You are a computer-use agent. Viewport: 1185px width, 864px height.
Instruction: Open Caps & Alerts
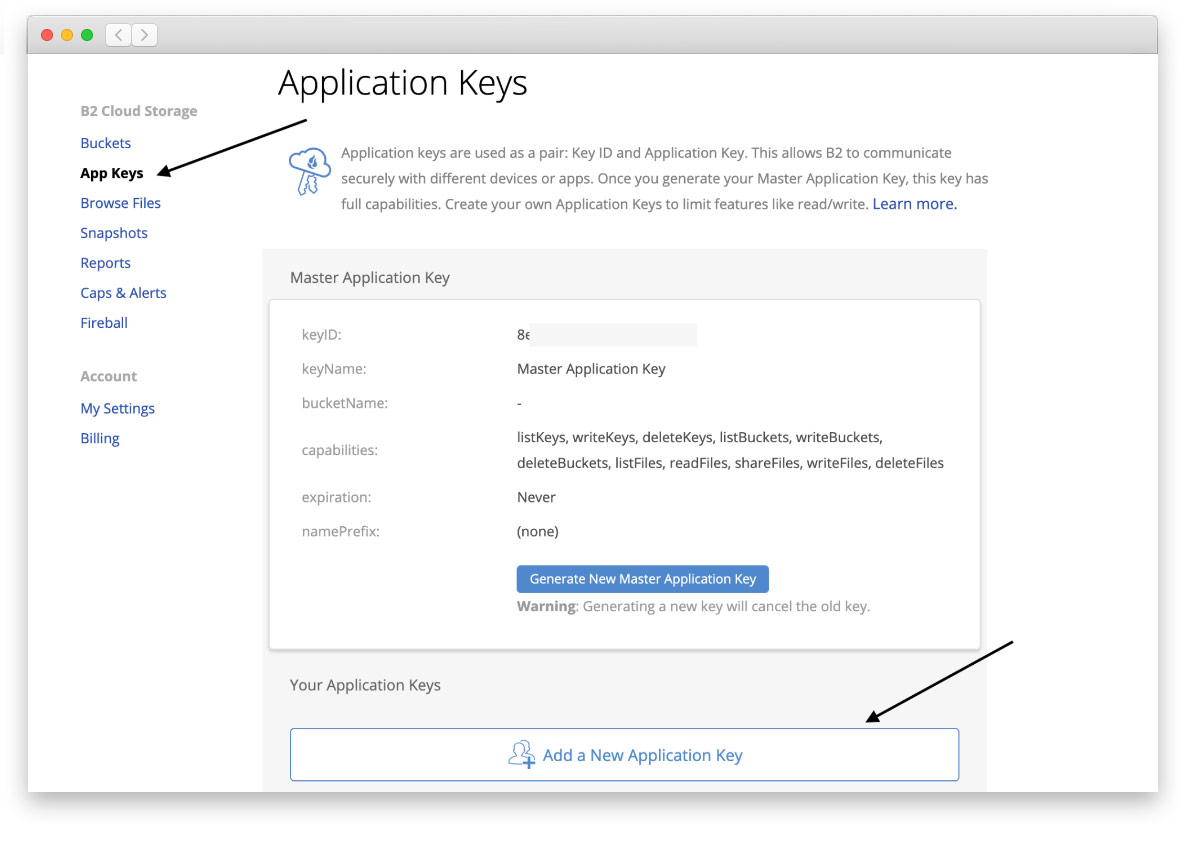click(123, 293)
